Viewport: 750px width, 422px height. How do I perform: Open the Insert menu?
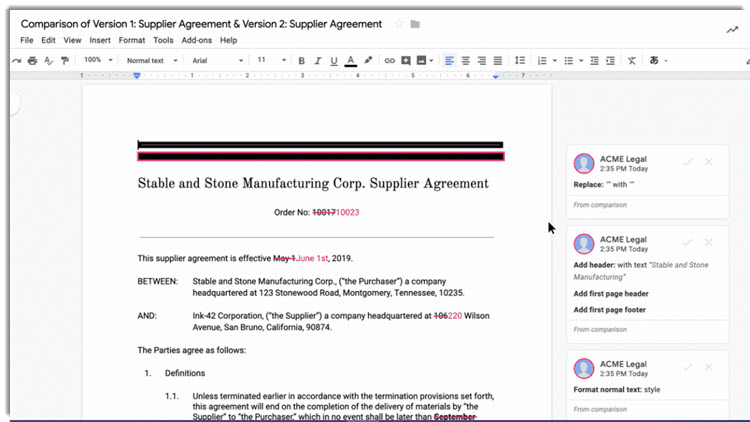click(100, 40)
